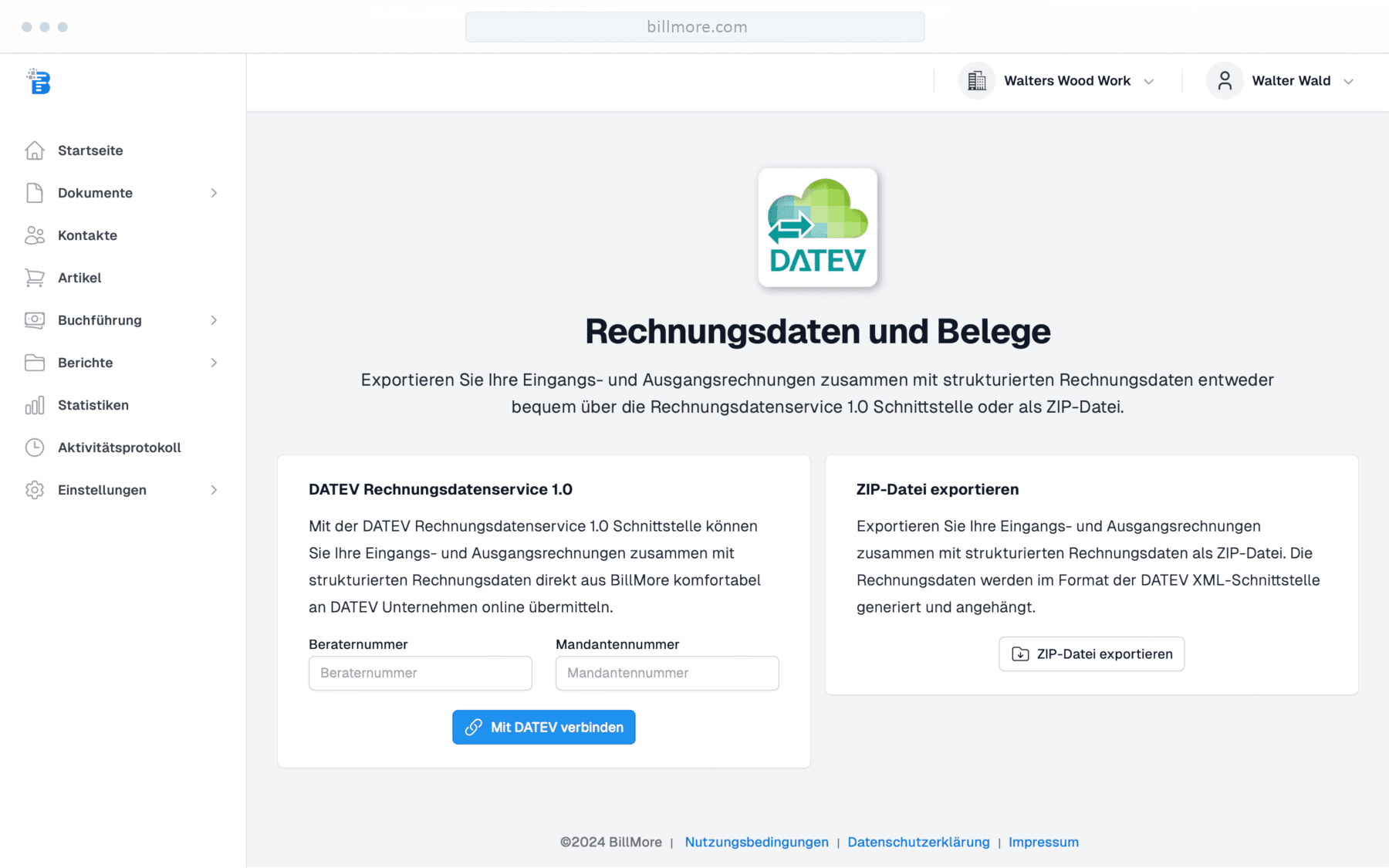Expand the Dokumente submenu chevron

pos(214,193)
